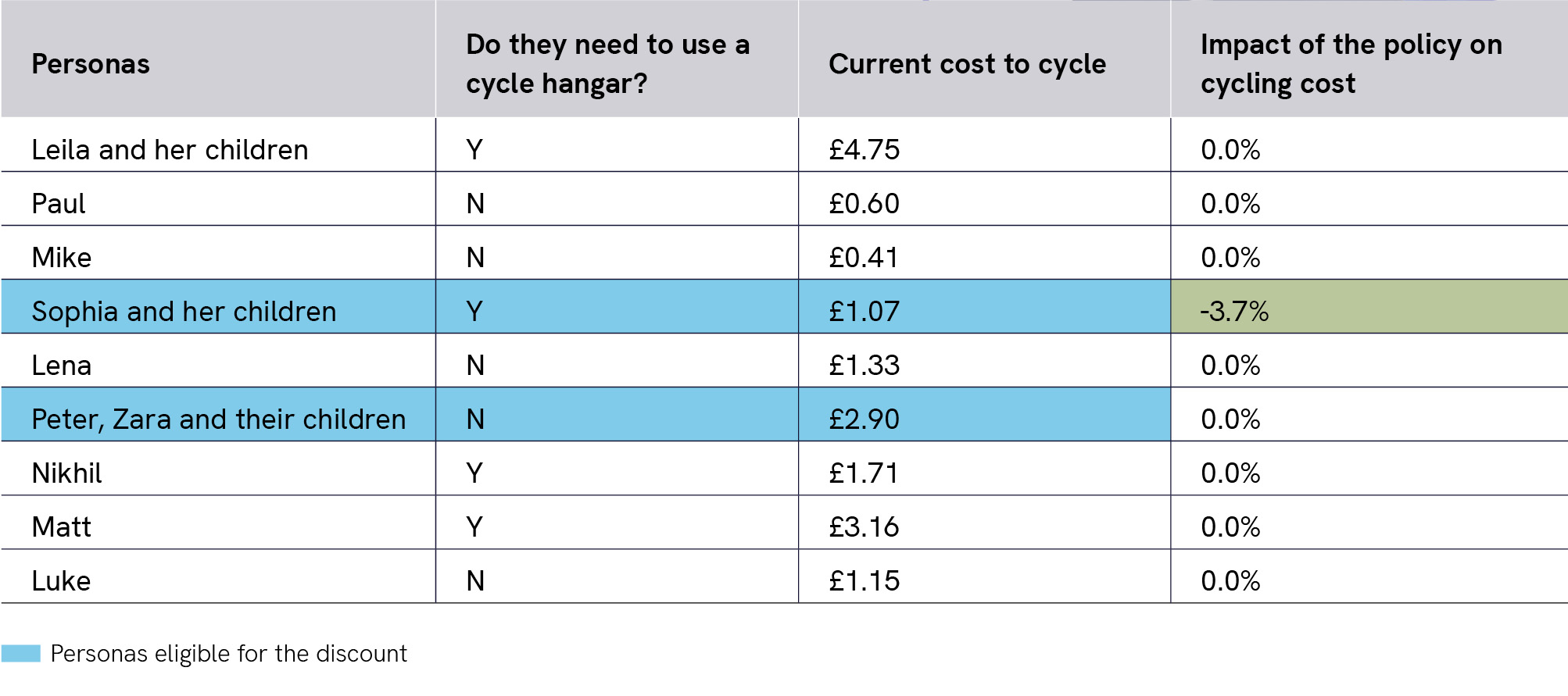The width and height of the screenshot is (1568, 696).
Task: Select the cycle hangar question header
Action: (607, 64)
